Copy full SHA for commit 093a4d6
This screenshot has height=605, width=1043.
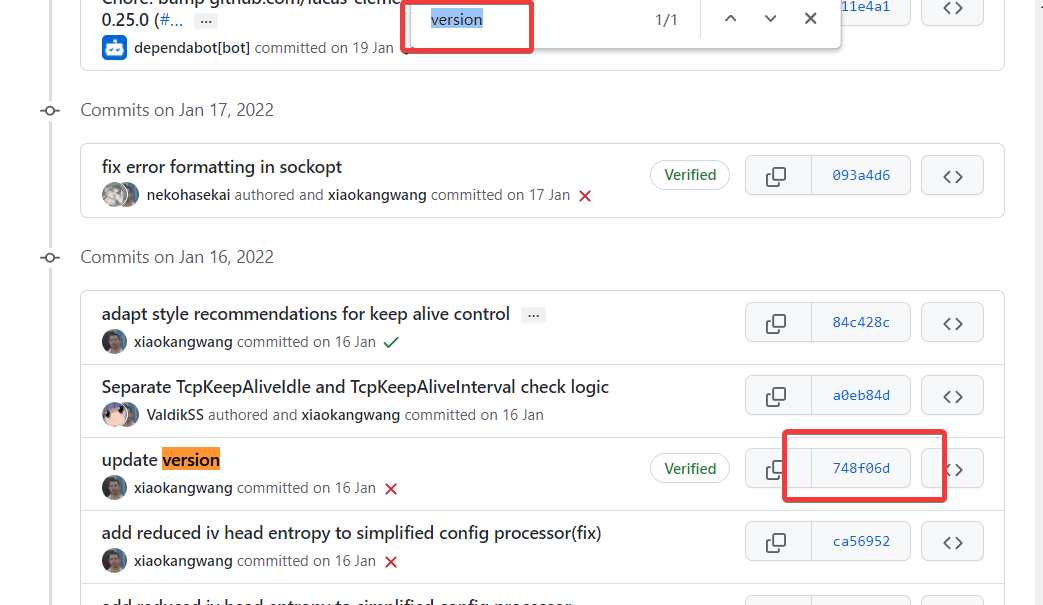point(777,177)
